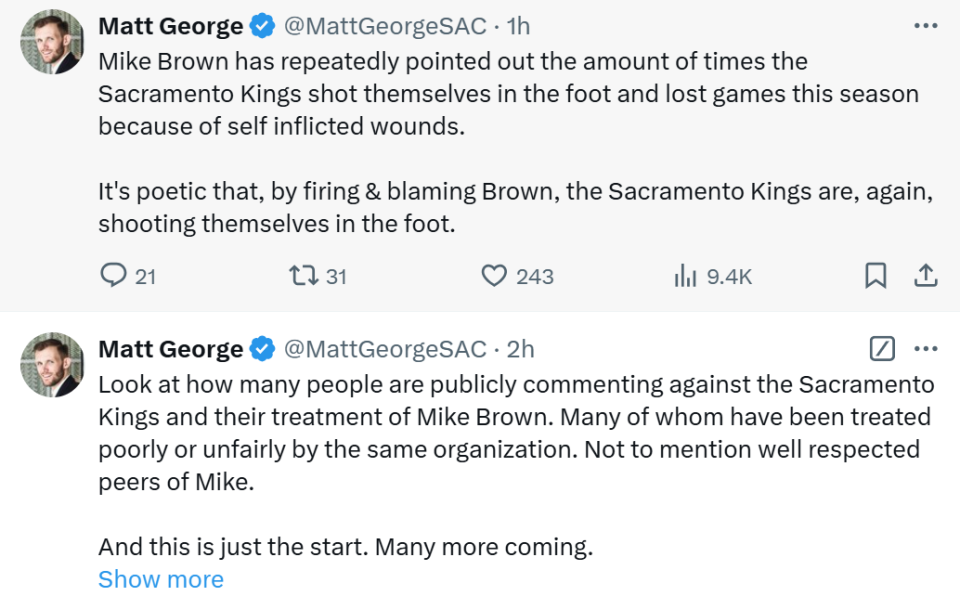Open @MattGeorgeSAC handle on first tweet
The height and width of the screenshot is (609, 960).
(x=385, y=26)
